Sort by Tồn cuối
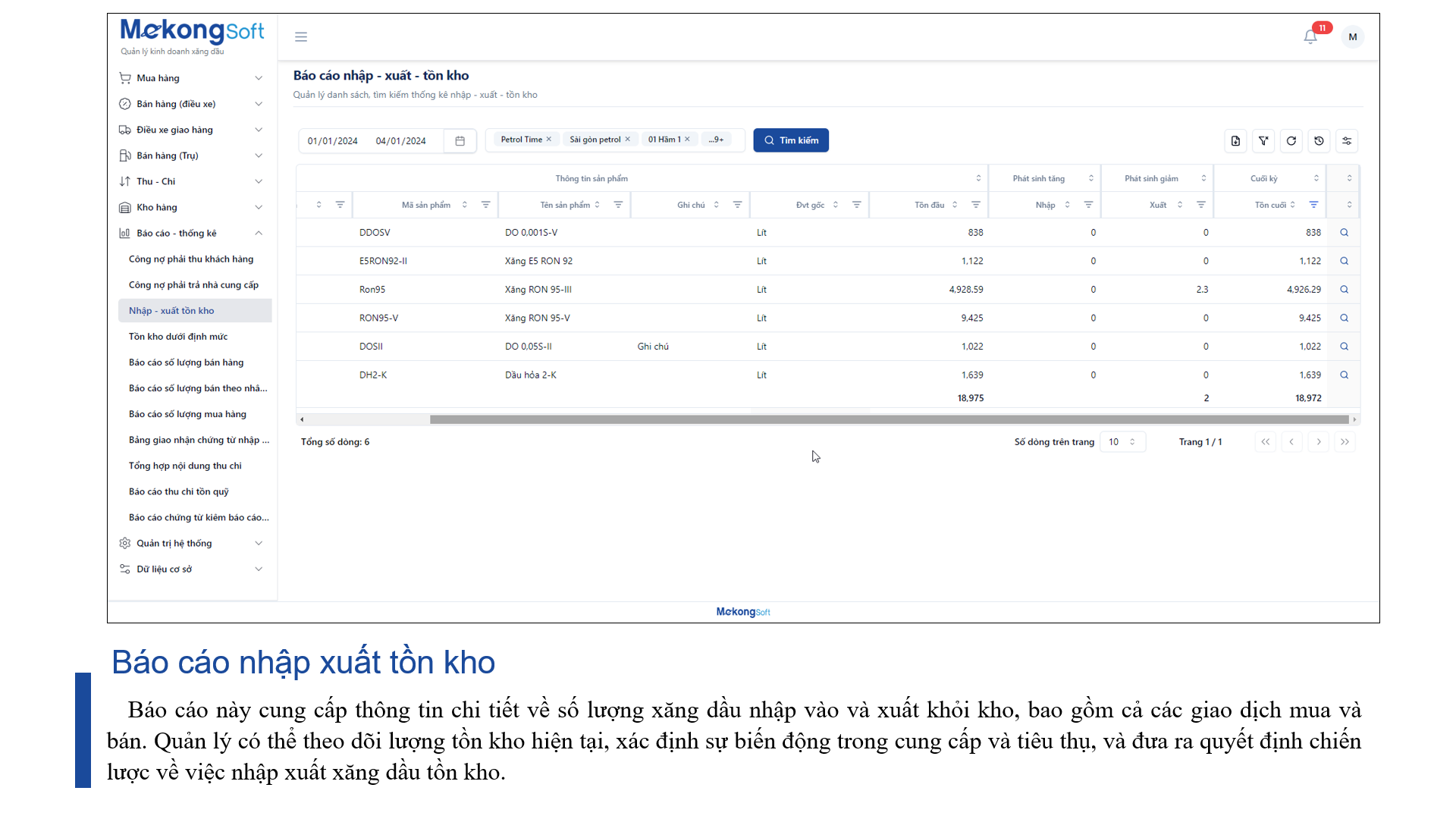 click(x=1293, y=205)
